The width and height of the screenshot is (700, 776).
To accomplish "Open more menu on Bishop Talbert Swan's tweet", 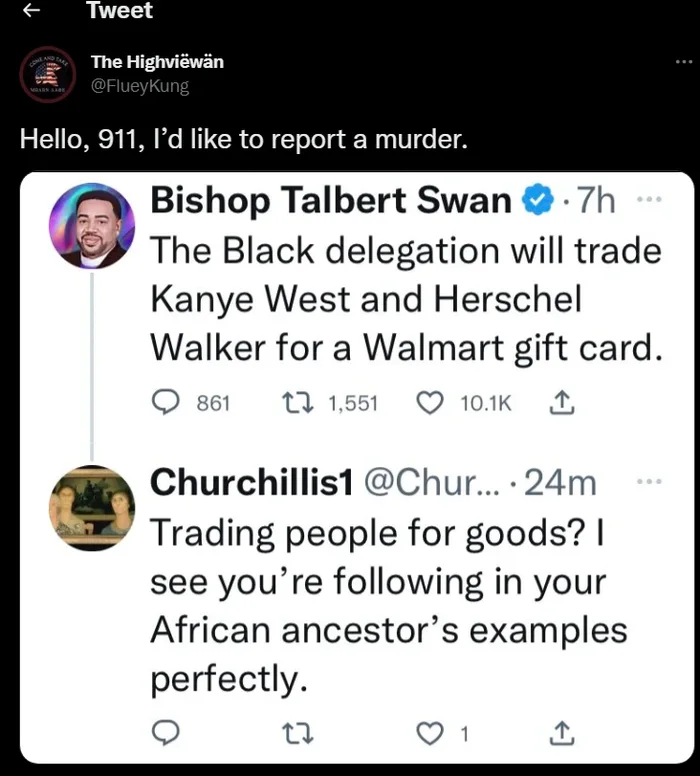I will pos(649,199).
